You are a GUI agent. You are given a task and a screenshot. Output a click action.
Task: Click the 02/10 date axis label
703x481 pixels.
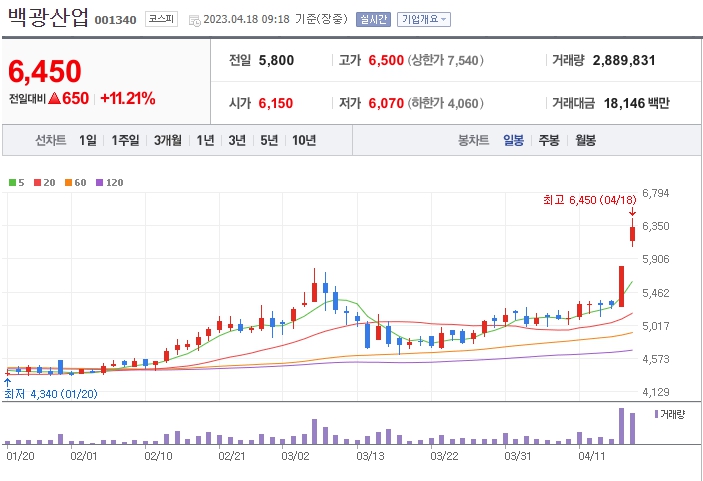click(158, 456)
